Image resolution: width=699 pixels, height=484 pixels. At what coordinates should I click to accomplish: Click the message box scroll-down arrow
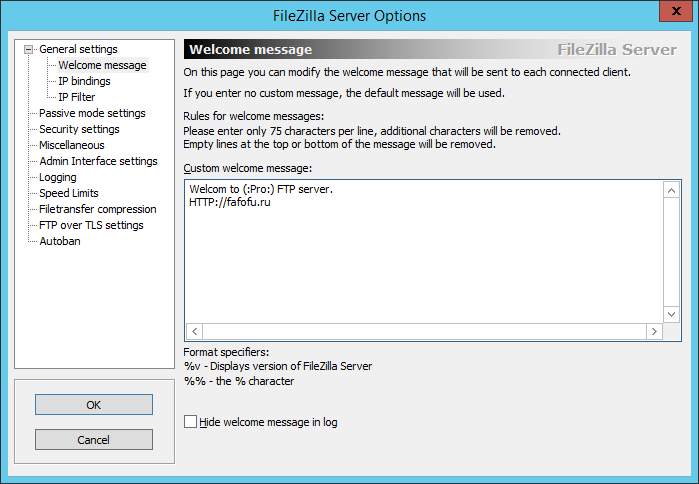(x=671, y=315)
